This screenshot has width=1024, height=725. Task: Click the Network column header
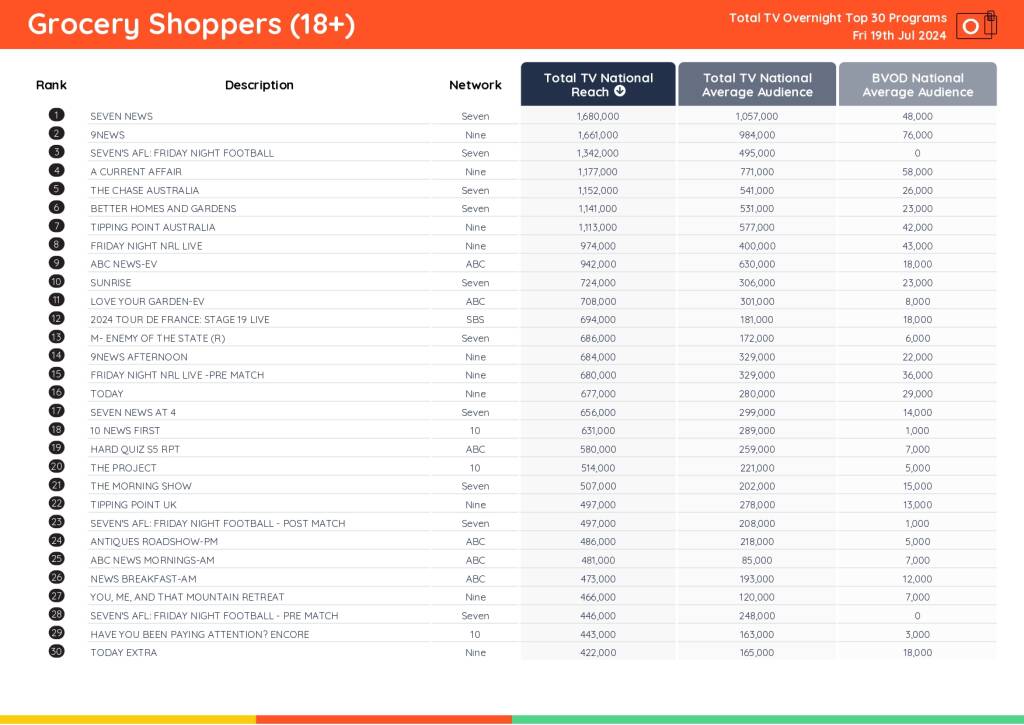[x=475, y=85]
